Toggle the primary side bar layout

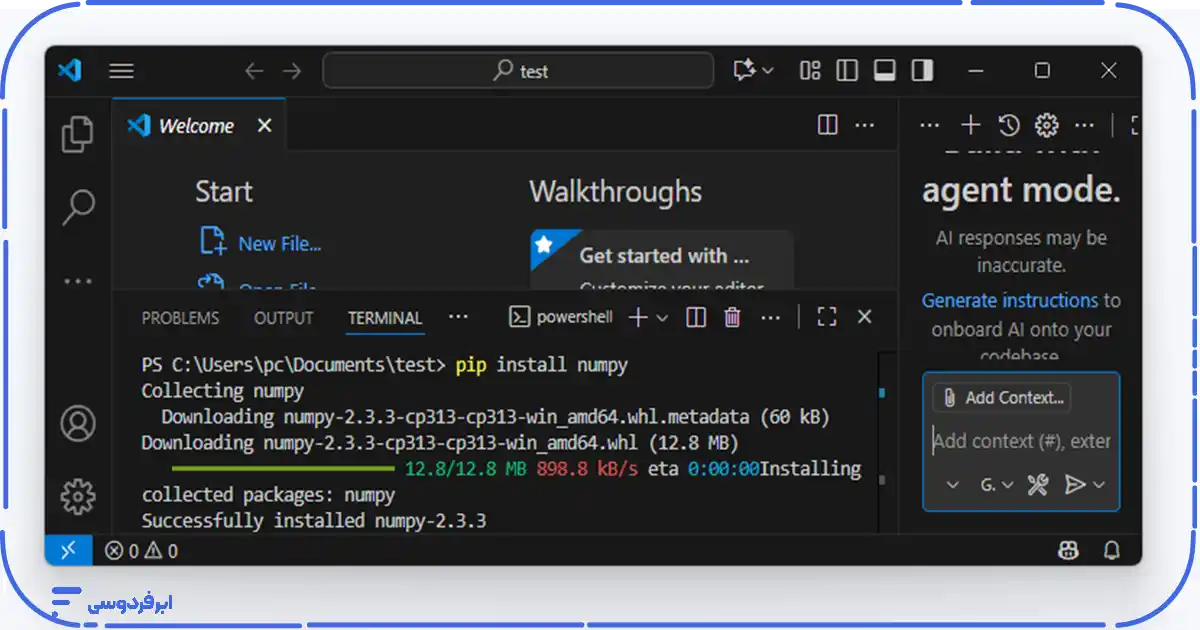tap(847, 70)
